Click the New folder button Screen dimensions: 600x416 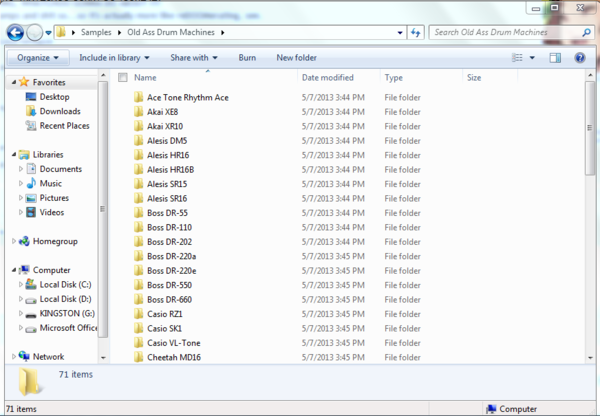[297, 58]
